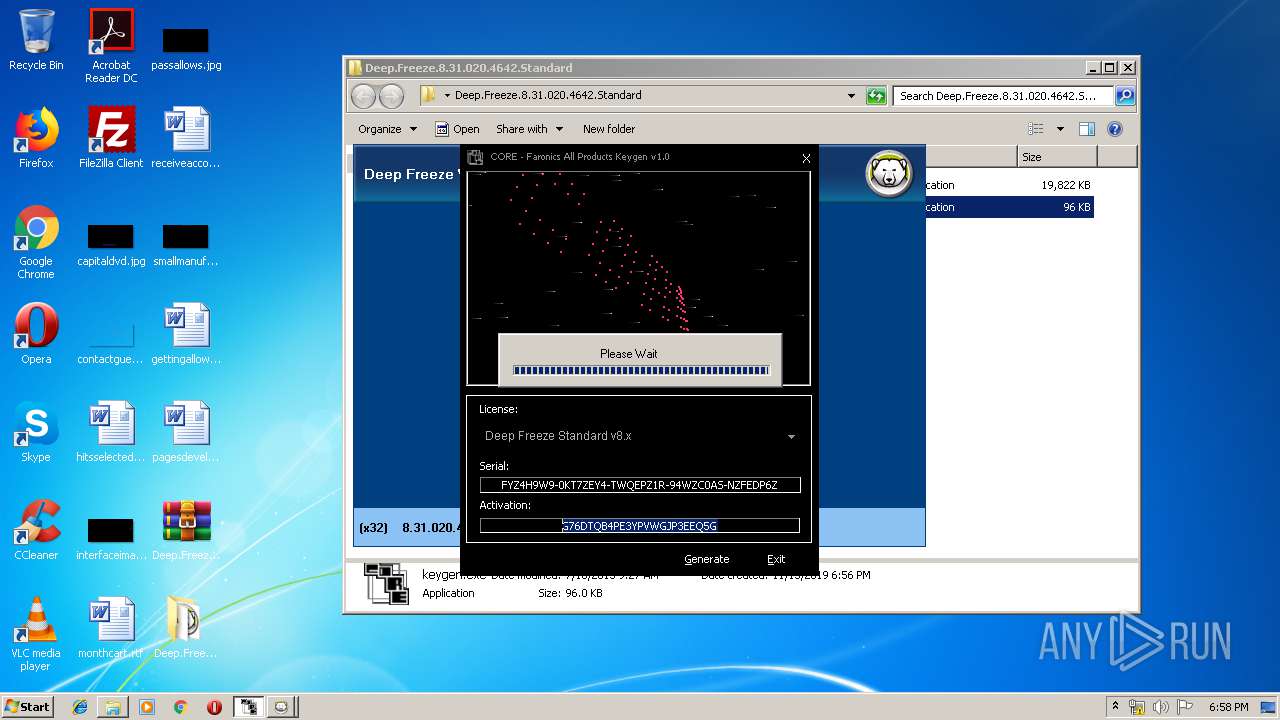Screen dimensions: 1280x720
Task: Open Windows Explorer from taskbar
Action: pyautogui.click(x=113, y=707)
